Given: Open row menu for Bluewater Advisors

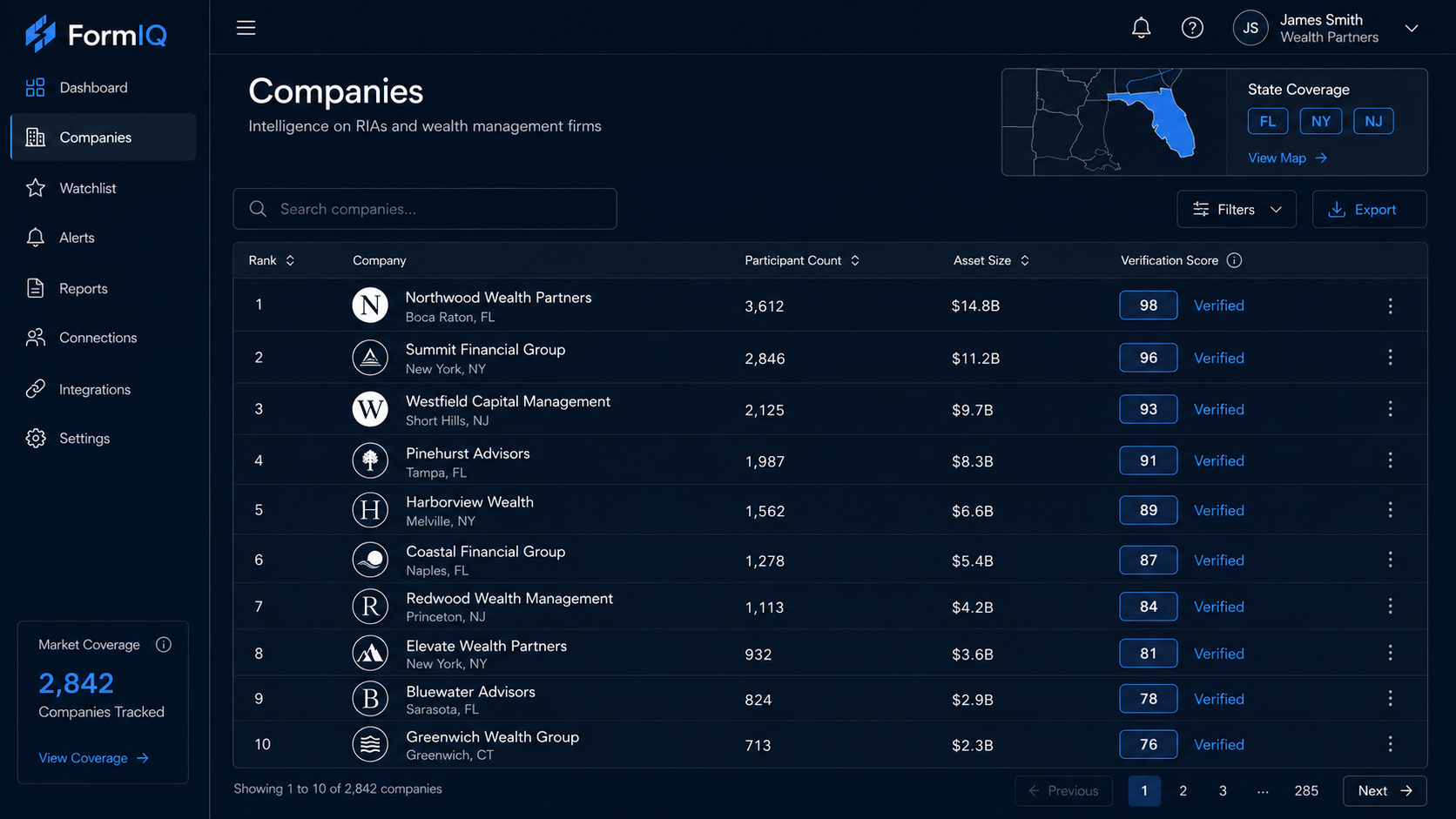Looking at the screenshot, I should (1390, 699).
